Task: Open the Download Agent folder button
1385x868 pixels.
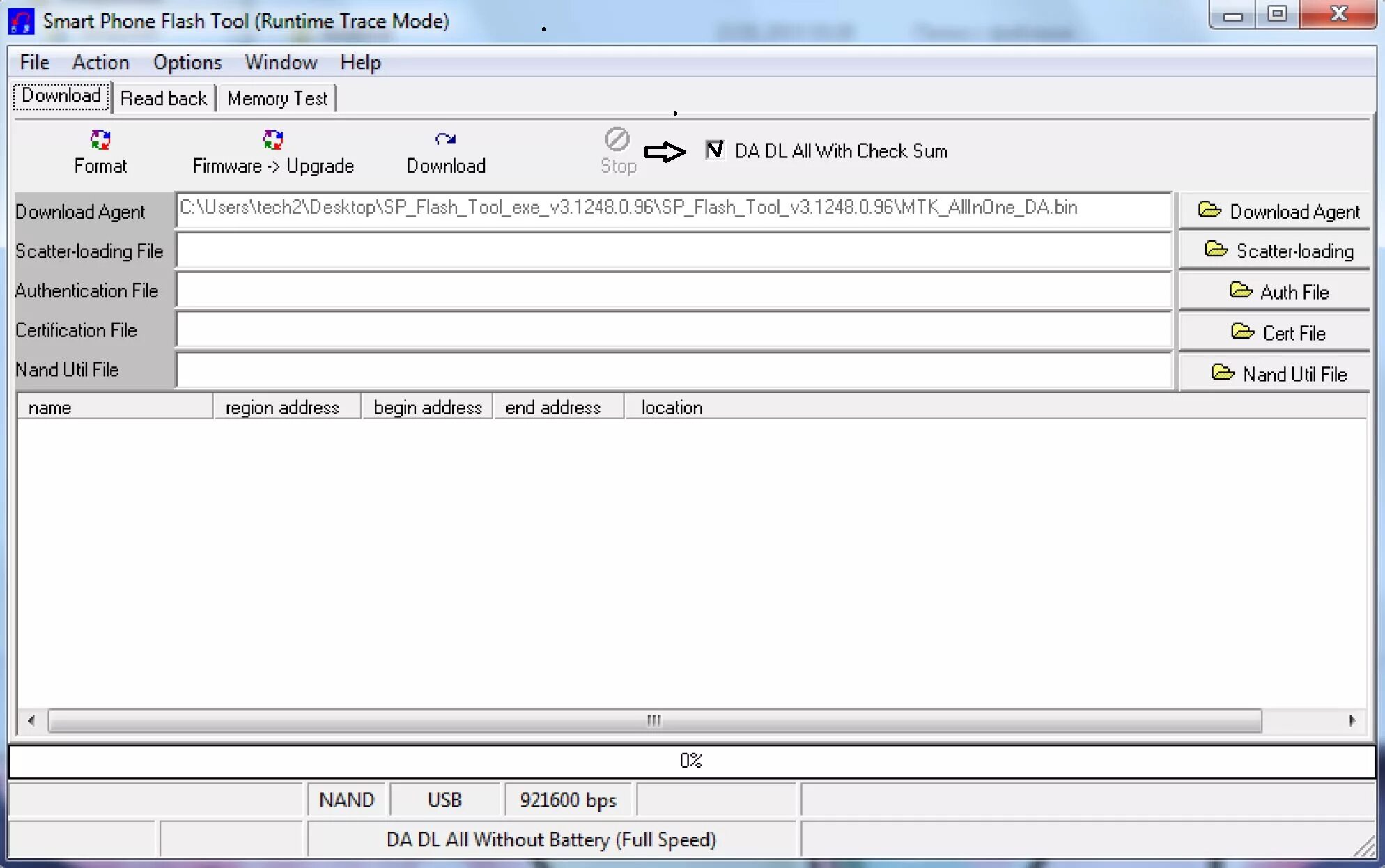Action: [1276, 211]
